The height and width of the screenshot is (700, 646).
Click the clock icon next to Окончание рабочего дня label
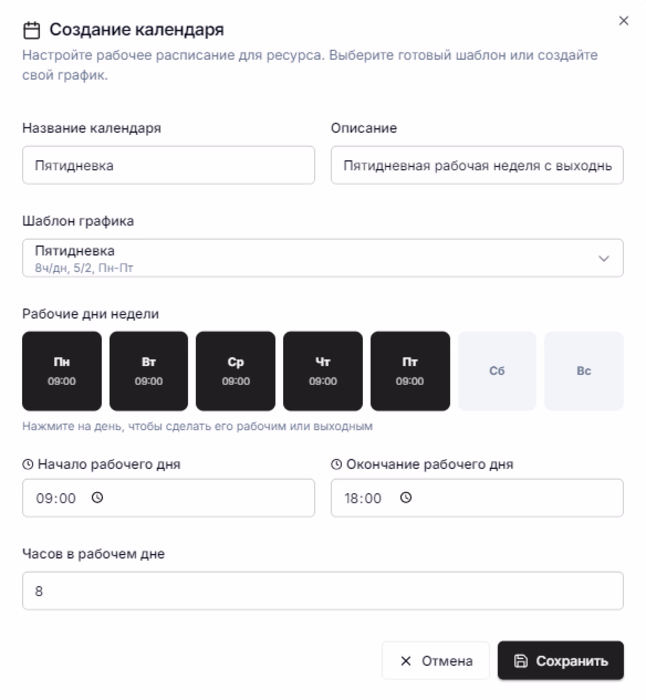(x=336, y=464)
